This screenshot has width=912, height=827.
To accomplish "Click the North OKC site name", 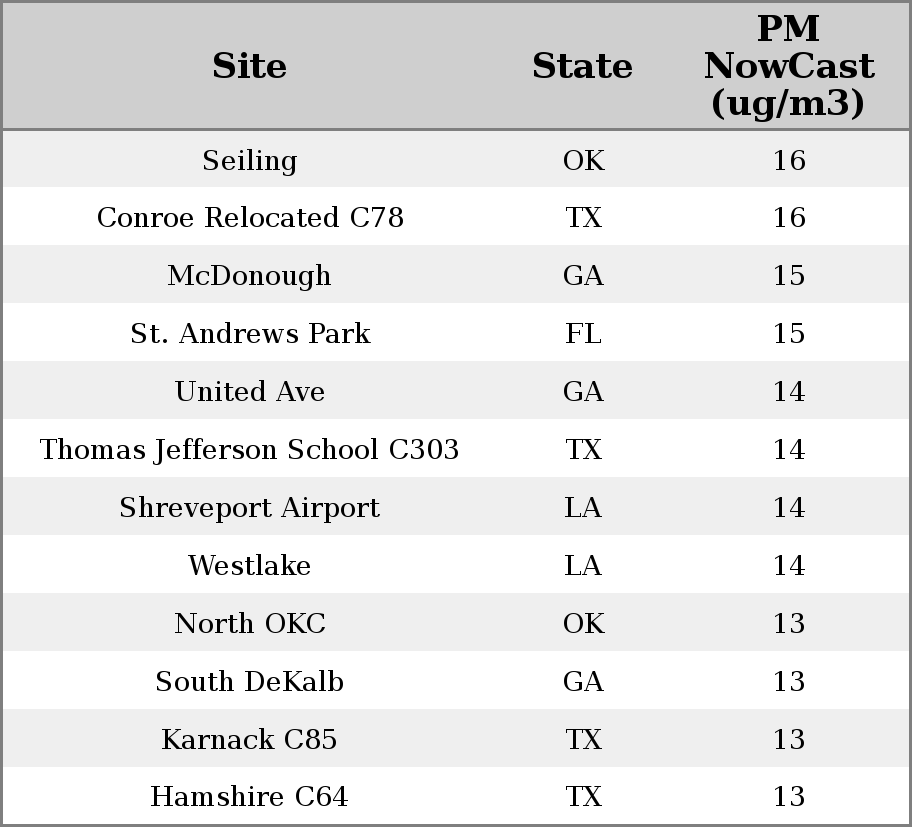I will pyautogui.click(x=250, y=624).
